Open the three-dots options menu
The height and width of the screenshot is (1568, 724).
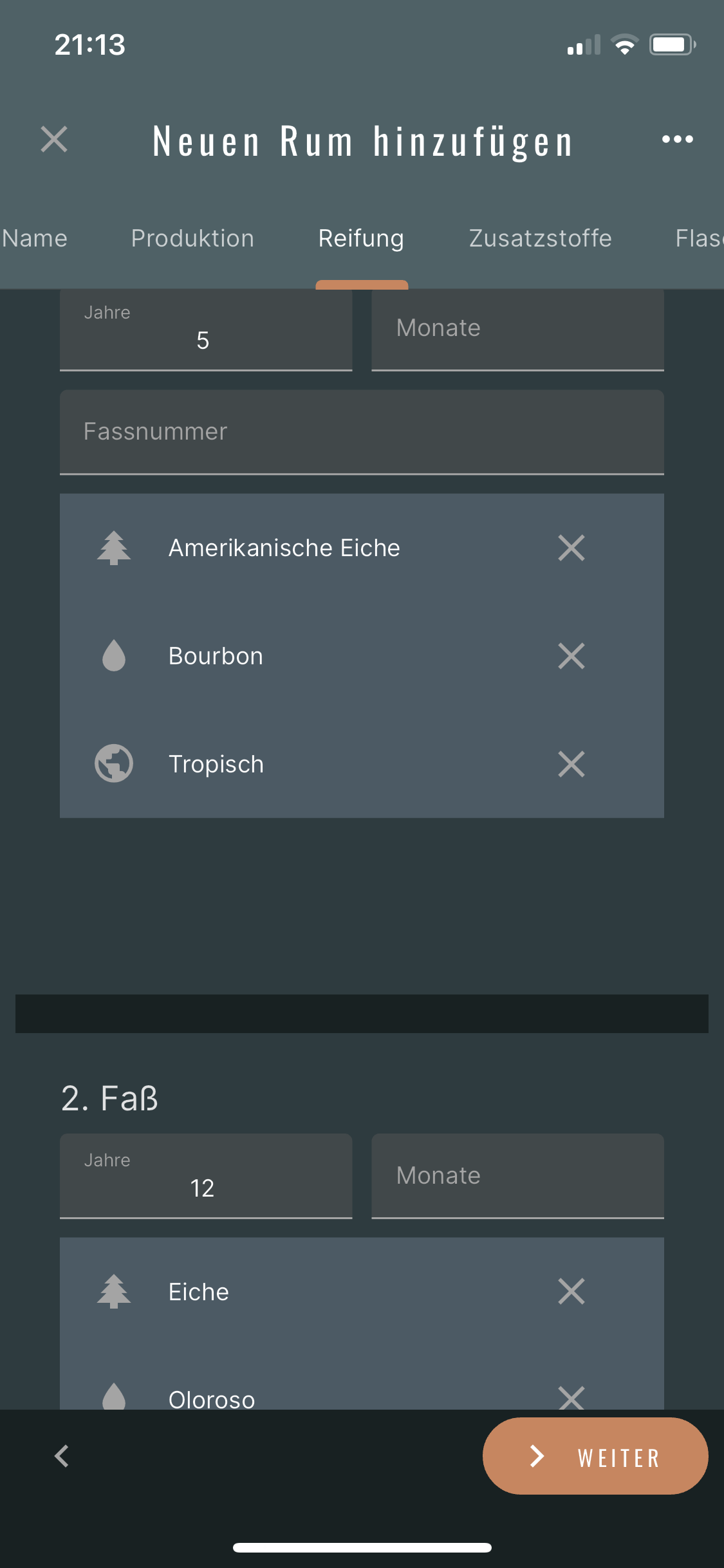(x=677, y=139)
